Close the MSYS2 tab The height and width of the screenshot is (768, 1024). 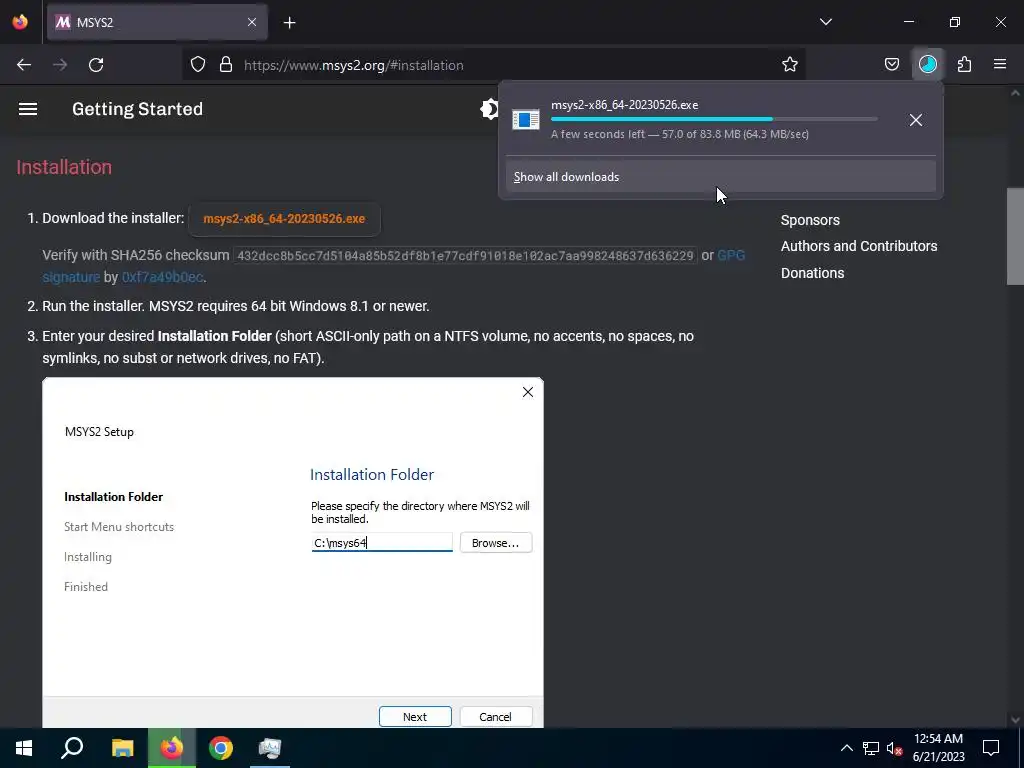click(x=252, y=22)
